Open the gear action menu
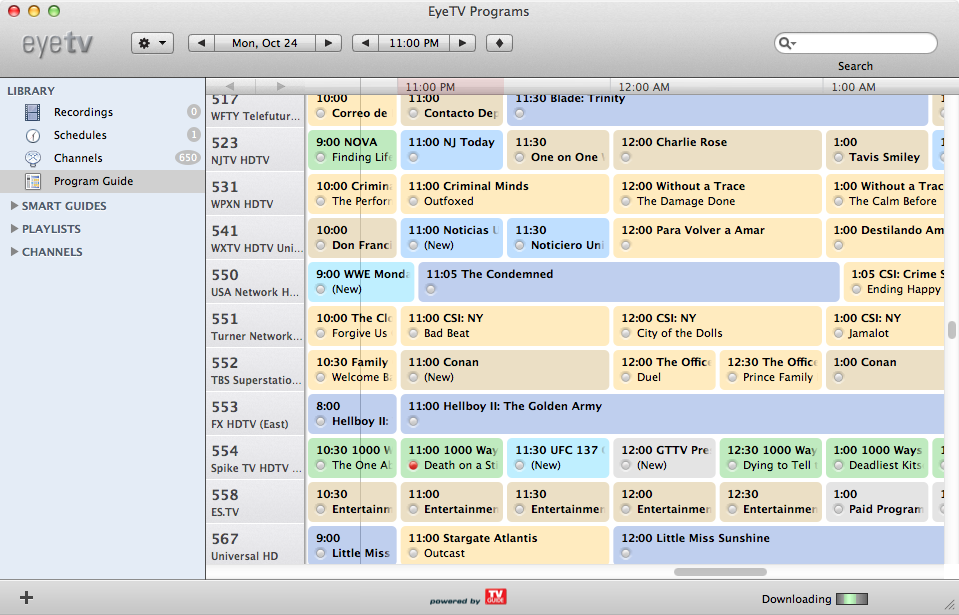This screenshot has width=959, height=615. click(152, 44)
